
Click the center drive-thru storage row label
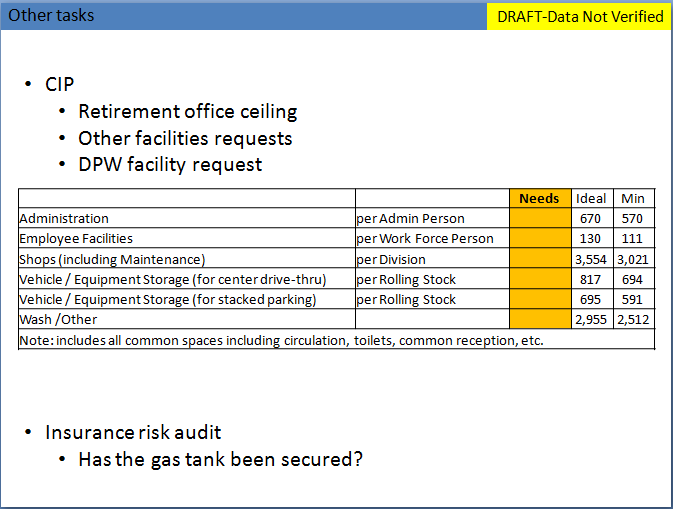point(173,279)
